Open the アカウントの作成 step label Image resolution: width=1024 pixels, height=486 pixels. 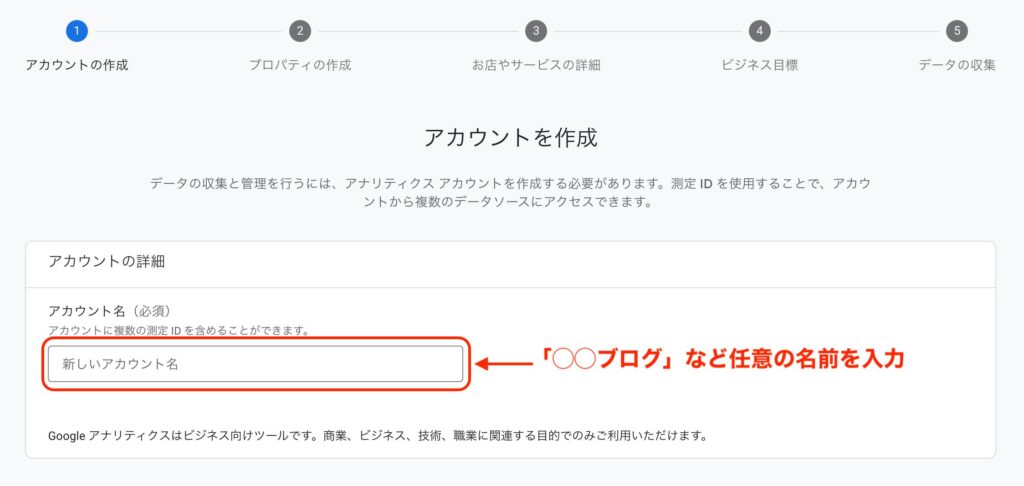coord(76,65)
